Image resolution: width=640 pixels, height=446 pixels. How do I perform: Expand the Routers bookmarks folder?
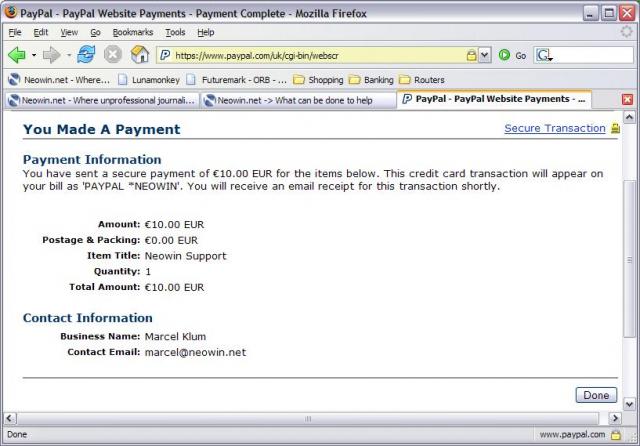coord(422,80)
